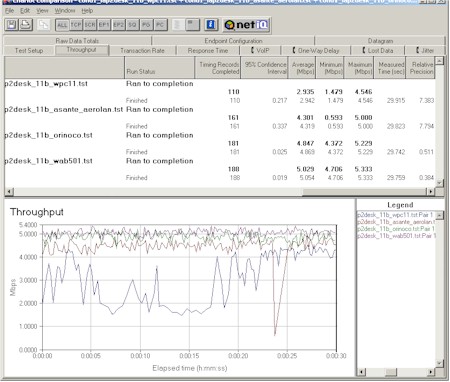
Task: Click the Save (floppy disk) toolbar icon
Action: pyautogui.click(x=11, y=25)
